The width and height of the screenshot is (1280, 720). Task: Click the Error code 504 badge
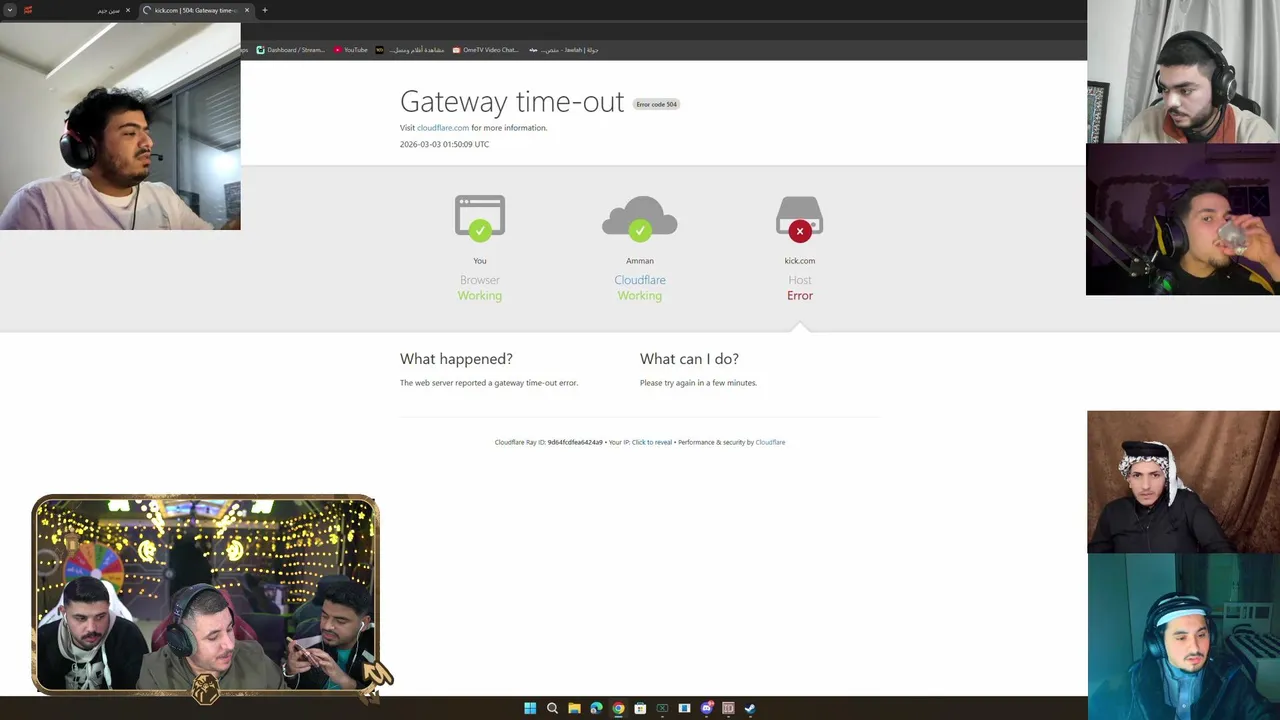coord(656,104)
